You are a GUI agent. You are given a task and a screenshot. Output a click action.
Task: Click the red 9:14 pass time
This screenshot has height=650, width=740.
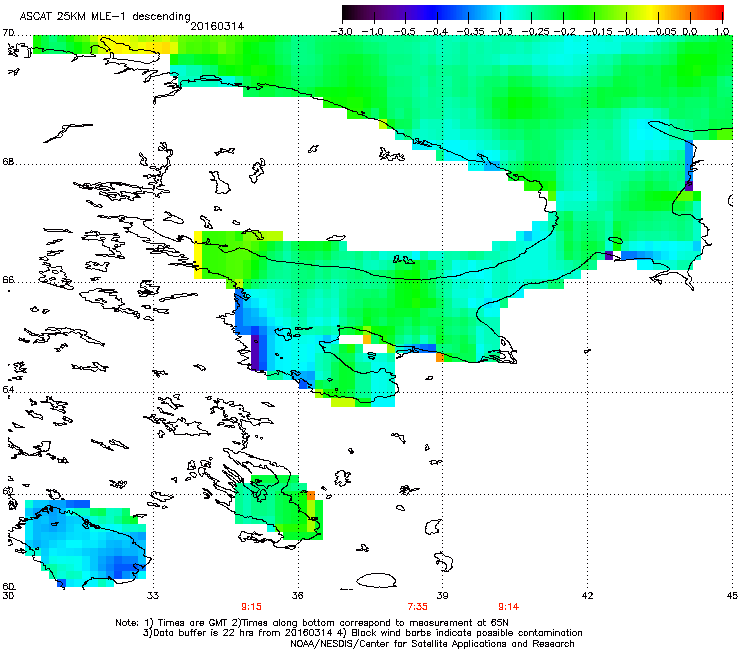[509, 607]
